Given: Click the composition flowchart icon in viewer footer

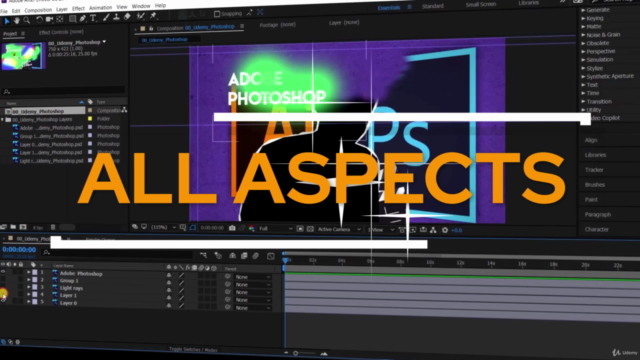Looking at the screenshot, I should [433, 230].
